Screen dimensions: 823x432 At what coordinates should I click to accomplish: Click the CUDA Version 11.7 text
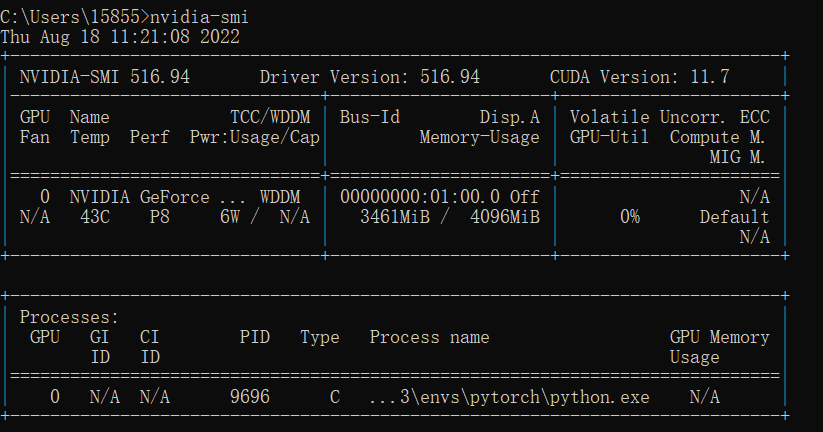click(x=640, y=77)
